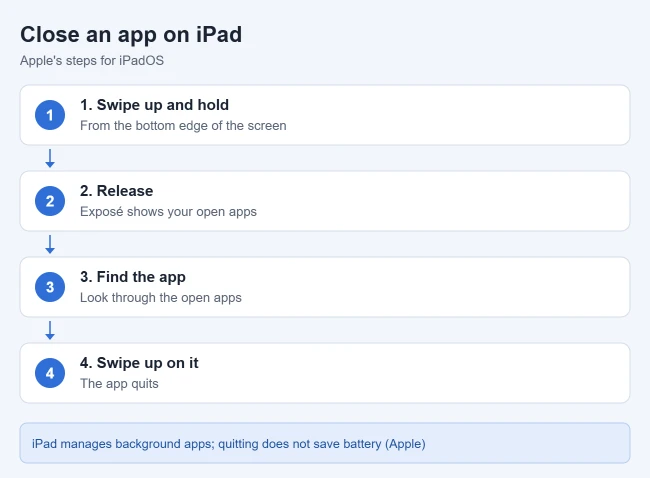Screen dimensions: 650x478
Task: Click "Exposé shows your open apps" text
Action: tap(168, 211)
